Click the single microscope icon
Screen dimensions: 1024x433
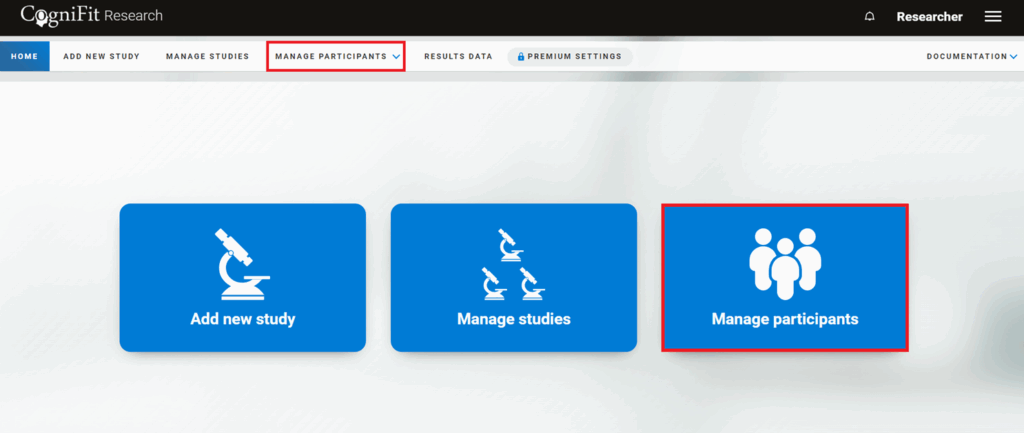click(x=242, y=264)
